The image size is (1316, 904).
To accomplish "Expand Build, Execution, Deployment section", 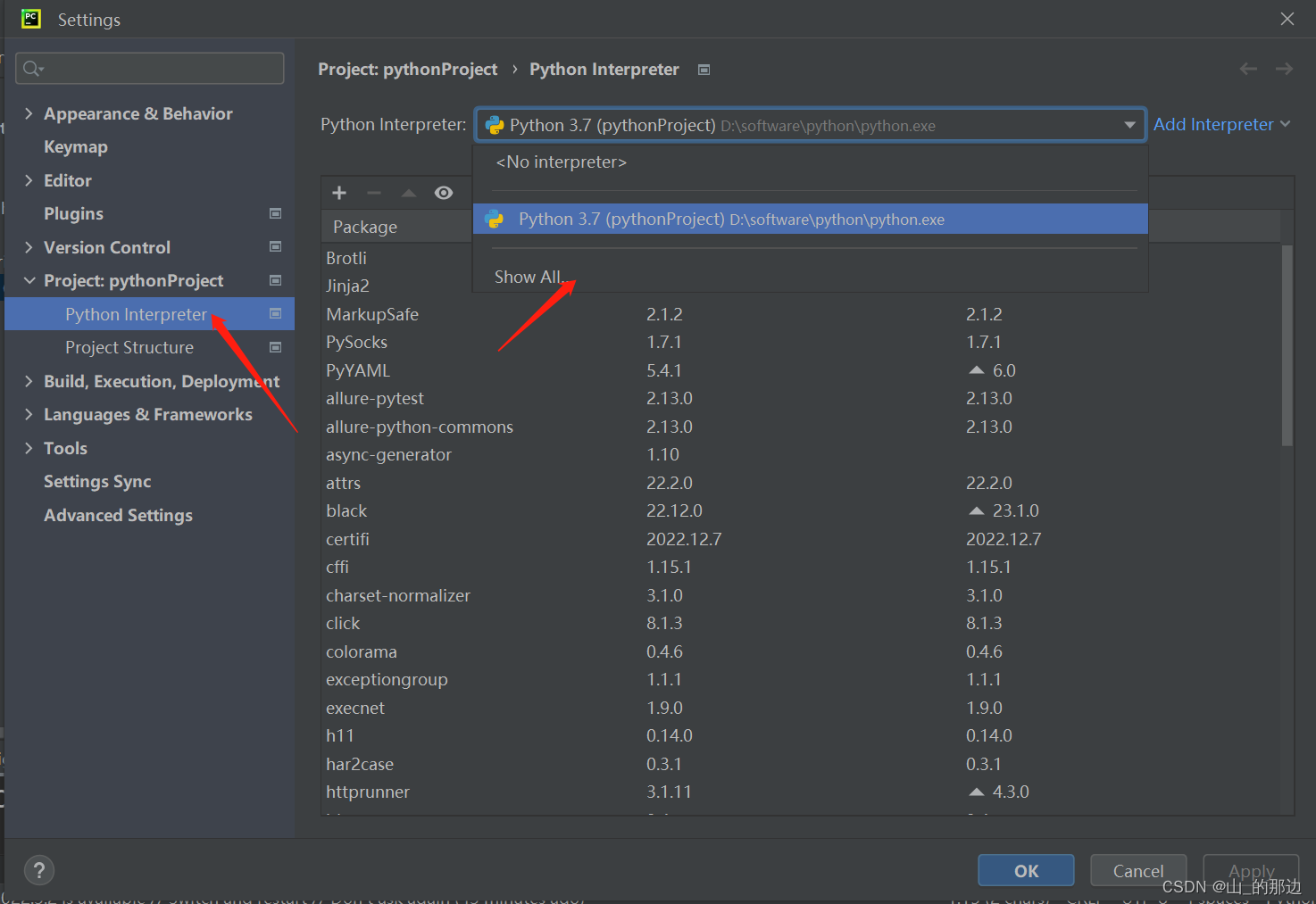I will 29,381.
